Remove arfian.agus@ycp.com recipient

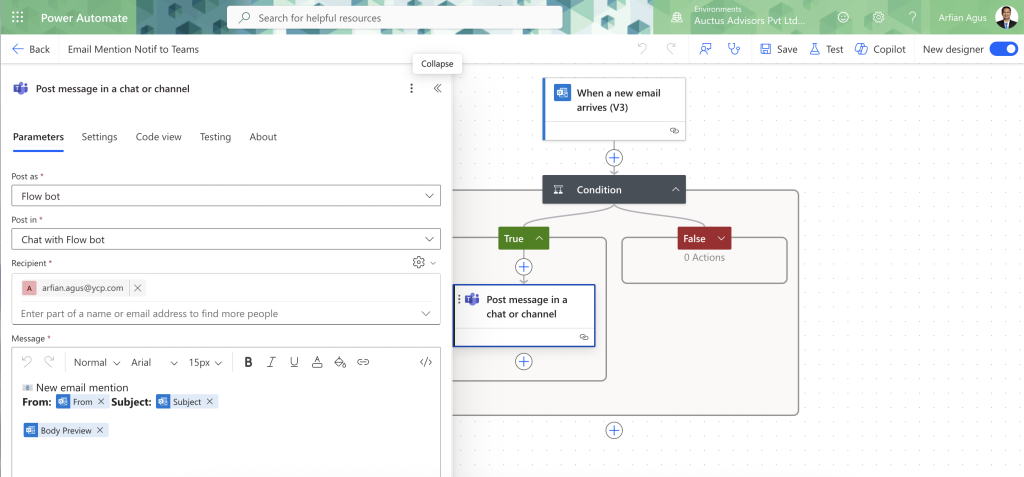point(138,288)
